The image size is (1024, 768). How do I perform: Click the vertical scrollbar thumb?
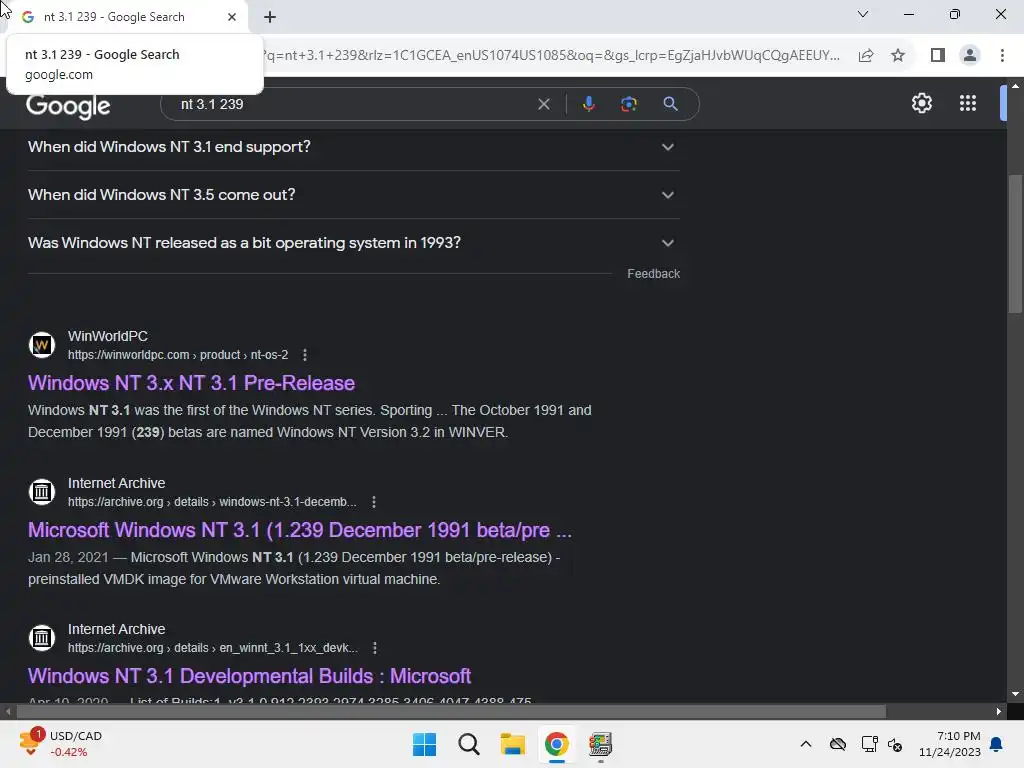[1014, 245]
